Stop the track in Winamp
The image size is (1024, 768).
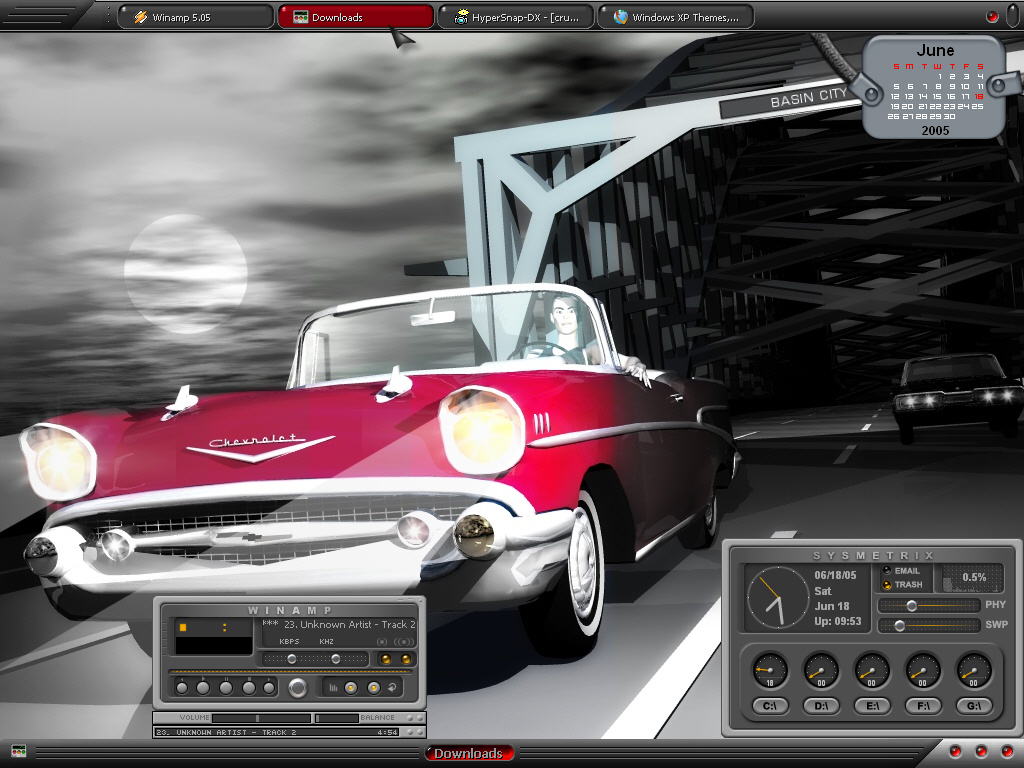coord(249,688)
